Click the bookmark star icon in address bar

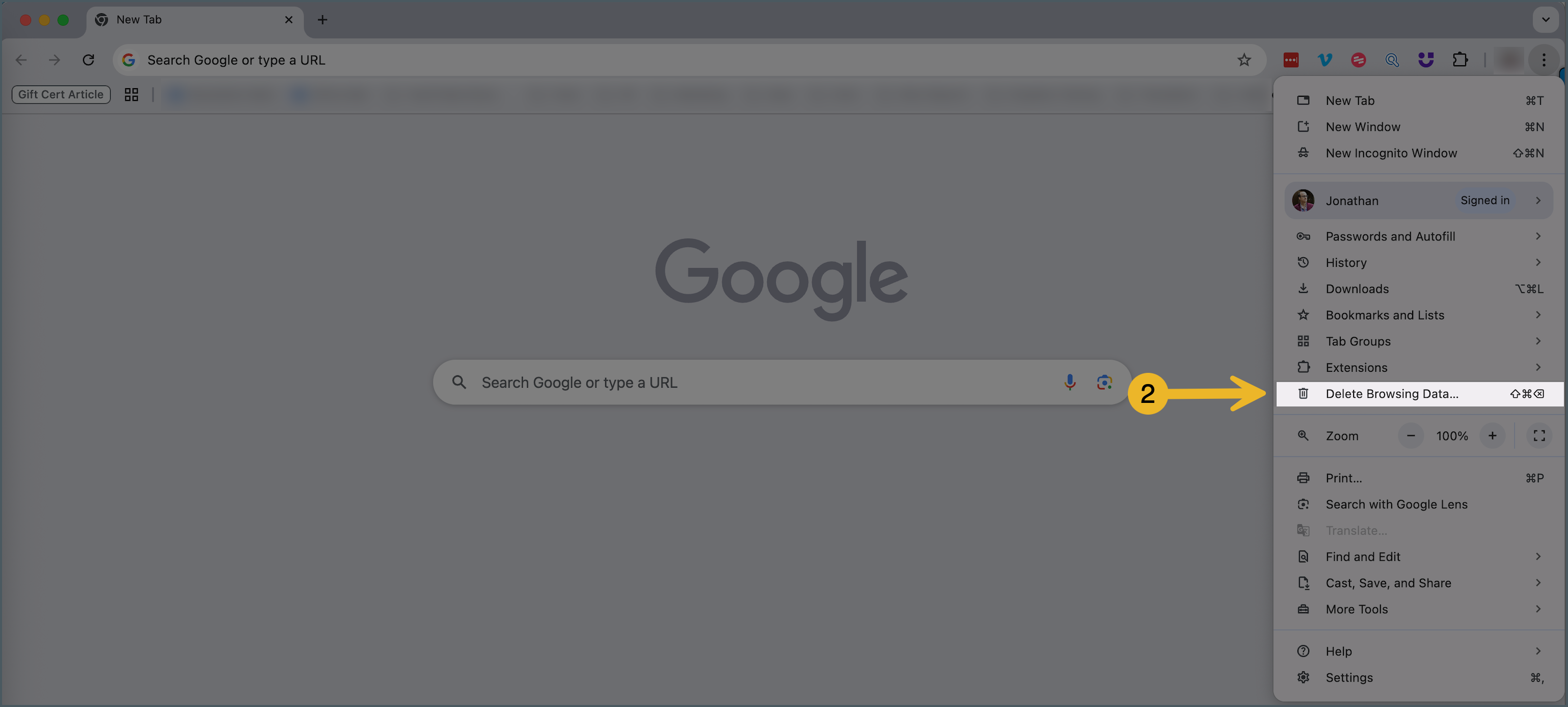tap(1243, 60)
